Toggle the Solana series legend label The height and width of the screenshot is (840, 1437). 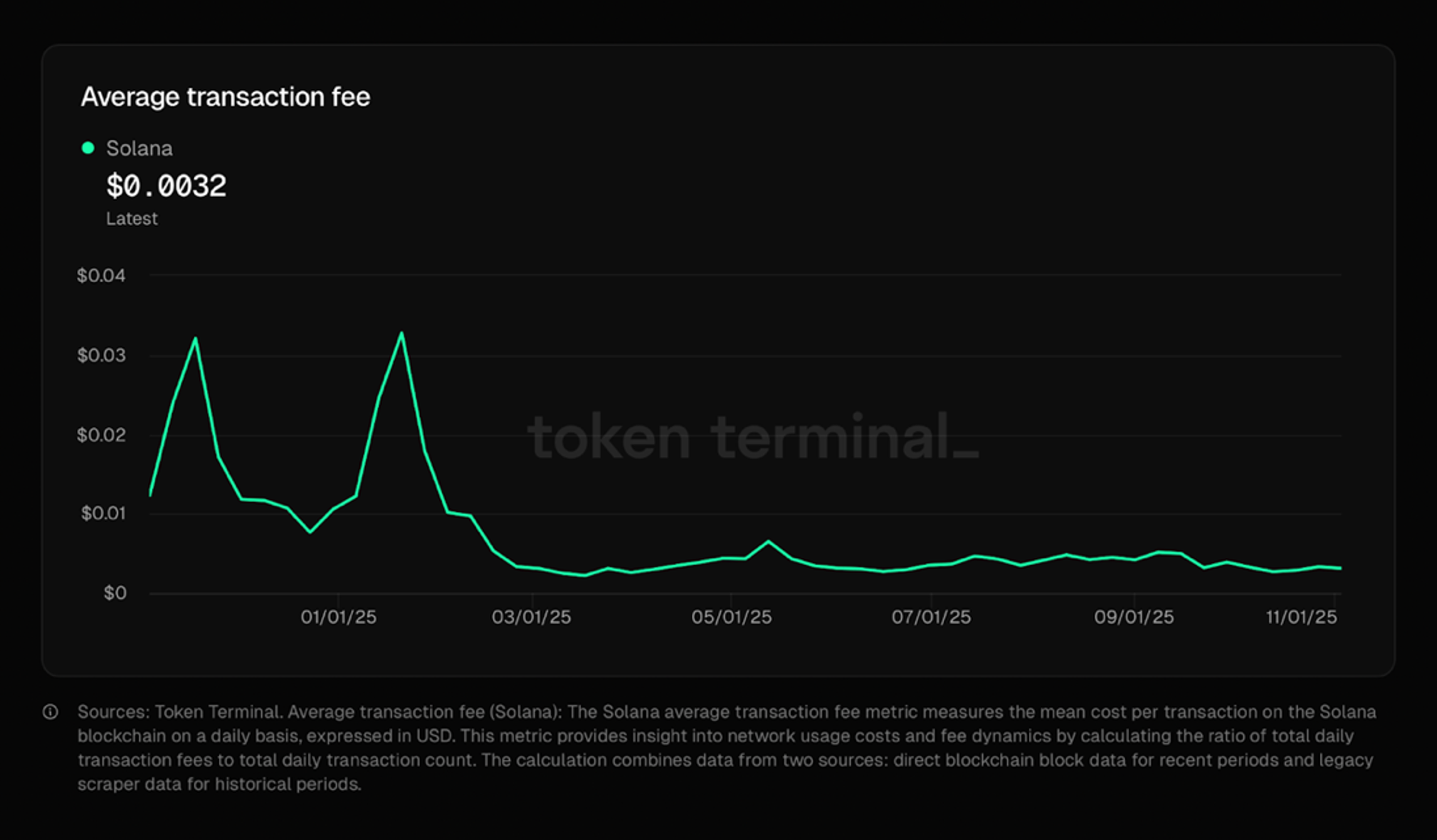coord(139,149)
